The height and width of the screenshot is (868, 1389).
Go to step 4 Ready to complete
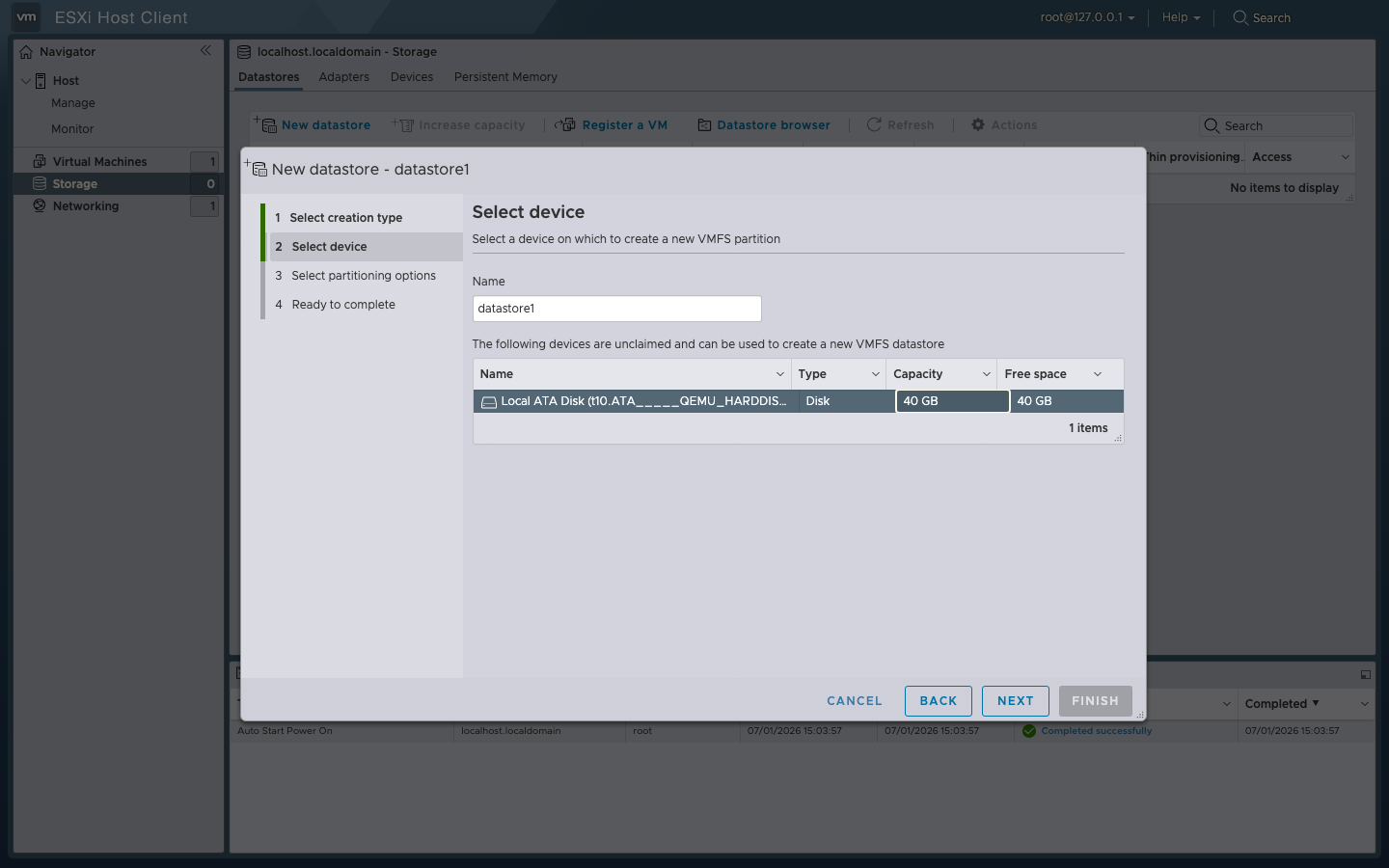coord(362,305)
